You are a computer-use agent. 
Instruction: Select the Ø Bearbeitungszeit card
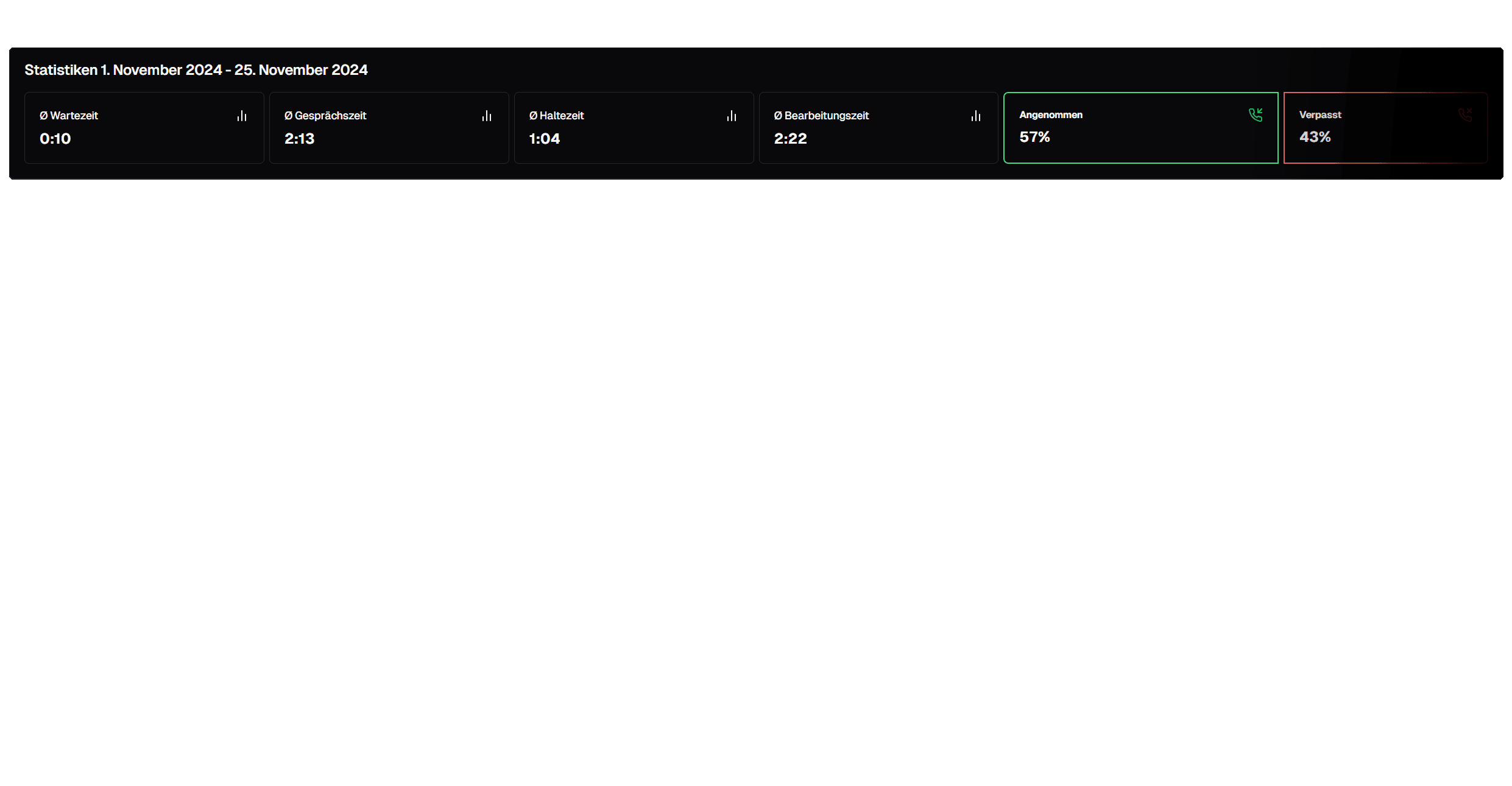point(878,127)
